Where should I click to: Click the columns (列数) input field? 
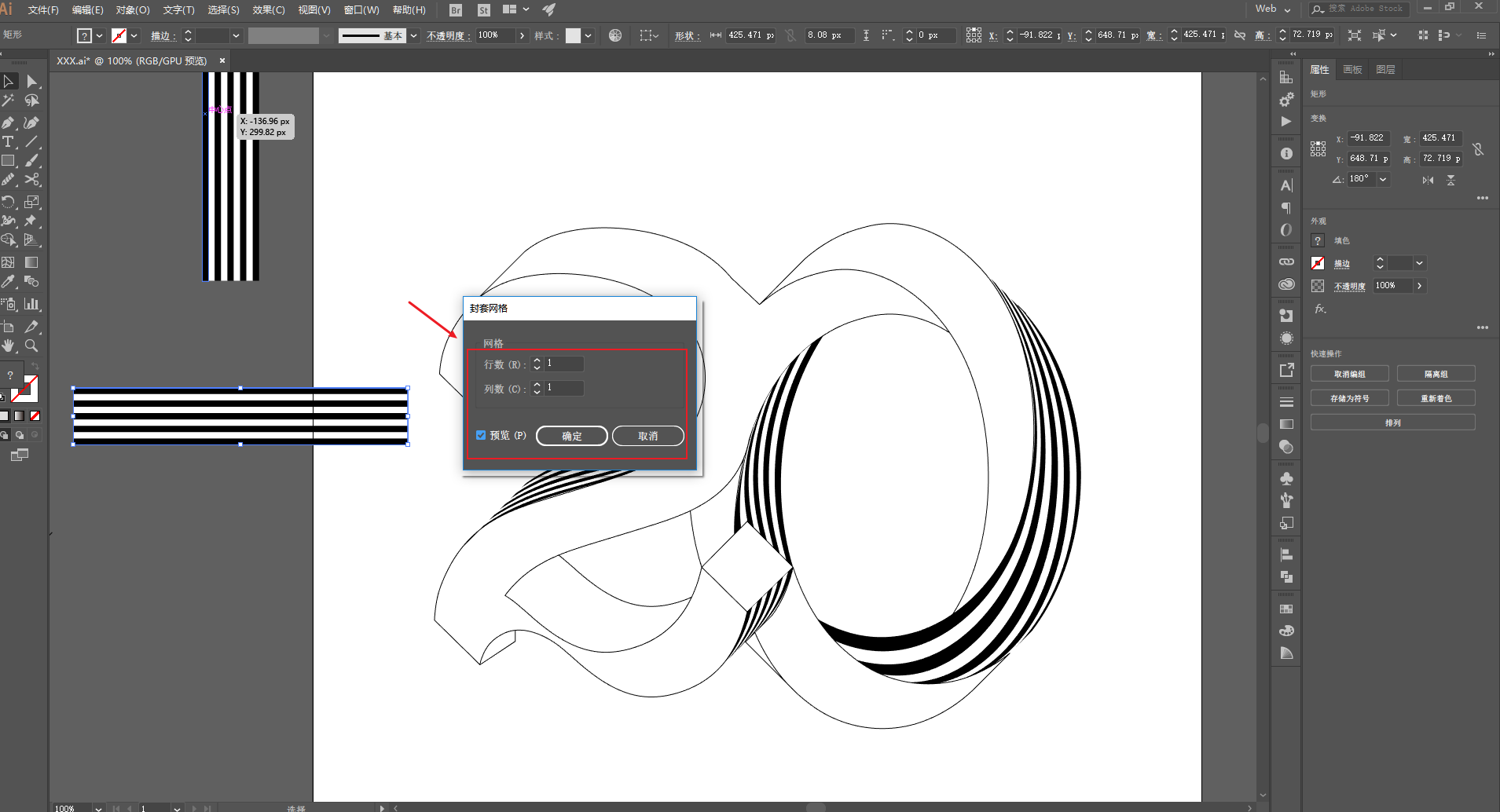564,388
